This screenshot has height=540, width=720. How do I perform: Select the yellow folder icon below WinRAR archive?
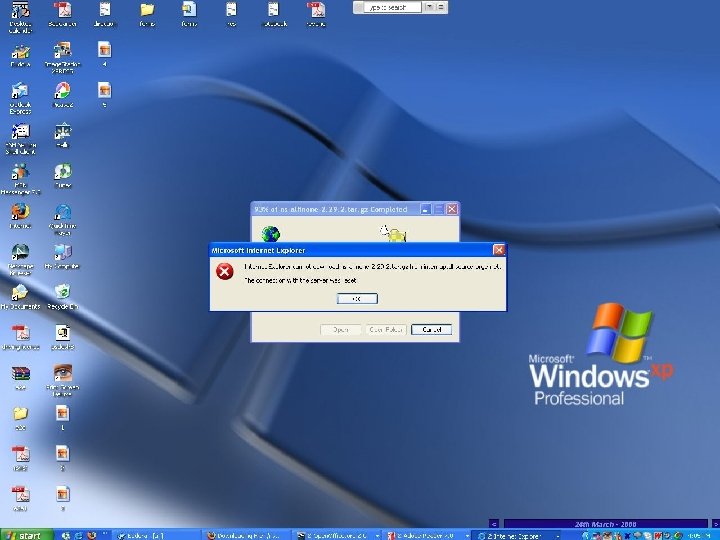(20, 414)
